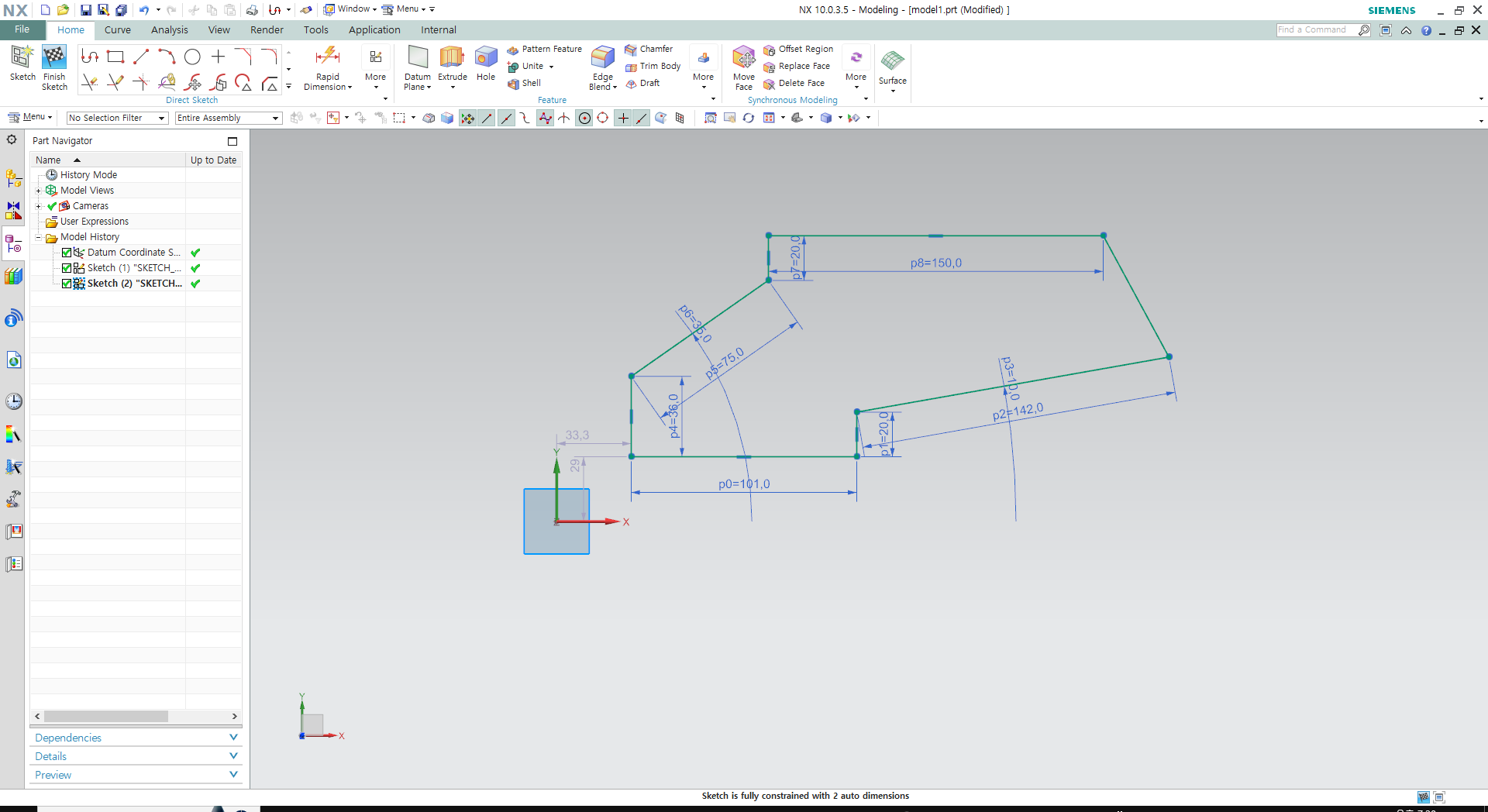Click the Part Navigator settings gear icon
The height and width of the screenshot is (812, 1488).
click(12, 139)
